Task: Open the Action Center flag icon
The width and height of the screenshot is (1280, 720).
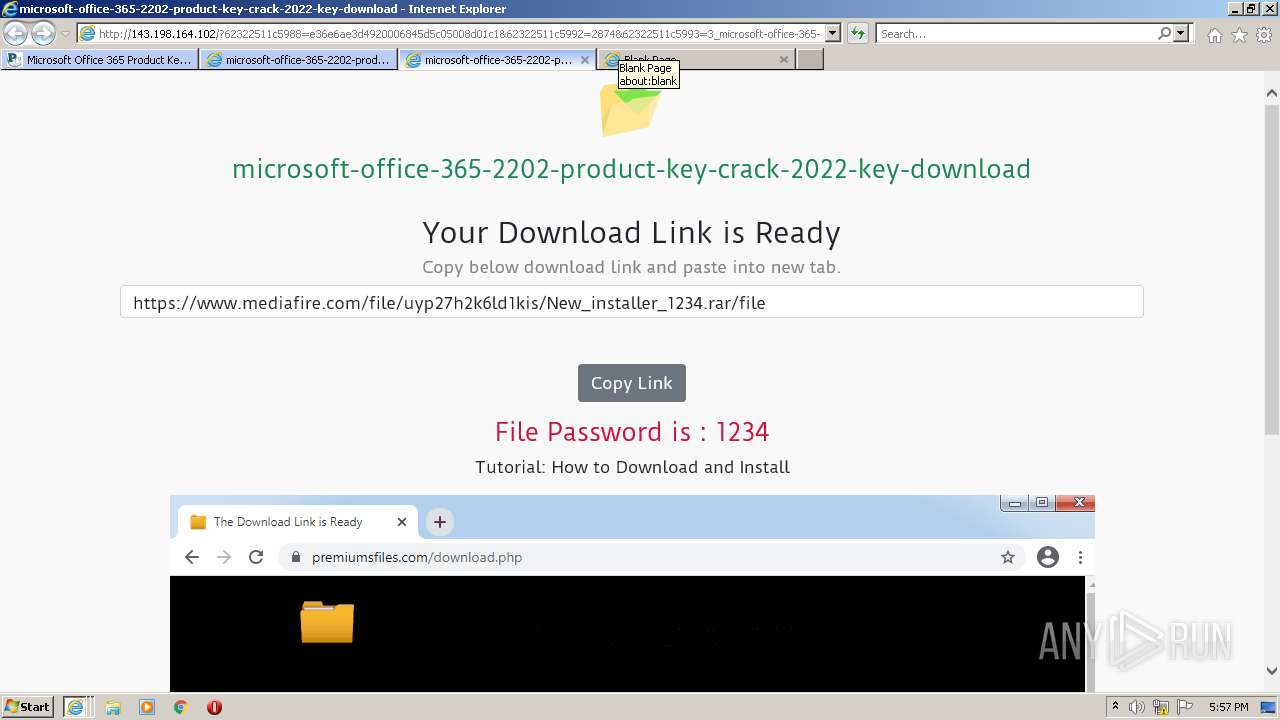Action: pyautogui.click(x=1184, y=707)
